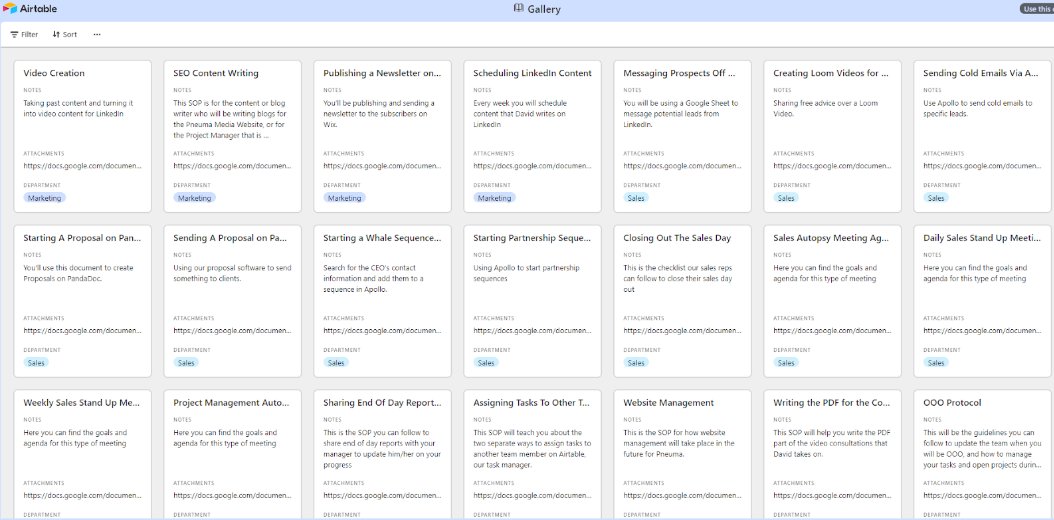Open the OOO Protocol card title
Screen dimensions: 1054x520
[952, 403]
